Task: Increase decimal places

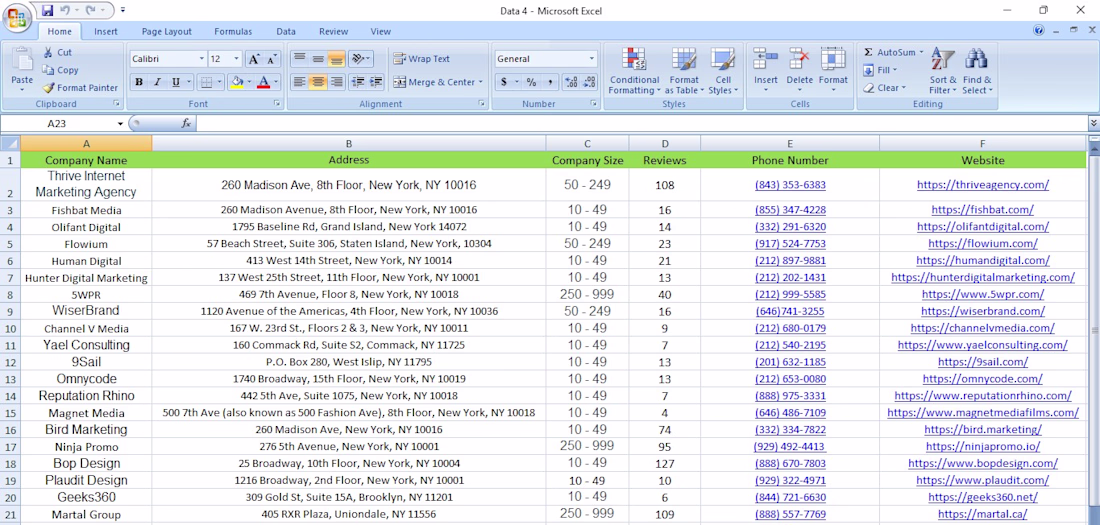Action: point(570,82)
